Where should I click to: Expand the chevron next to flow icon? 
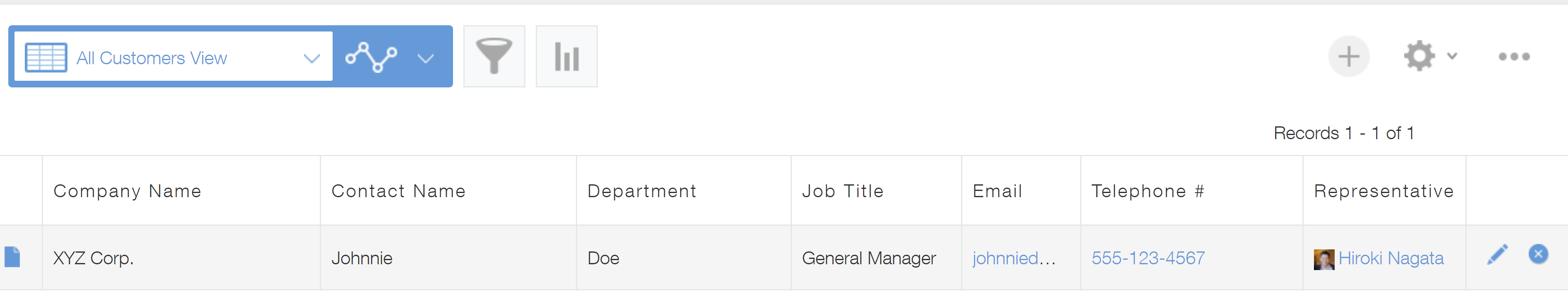coord(425,58)
